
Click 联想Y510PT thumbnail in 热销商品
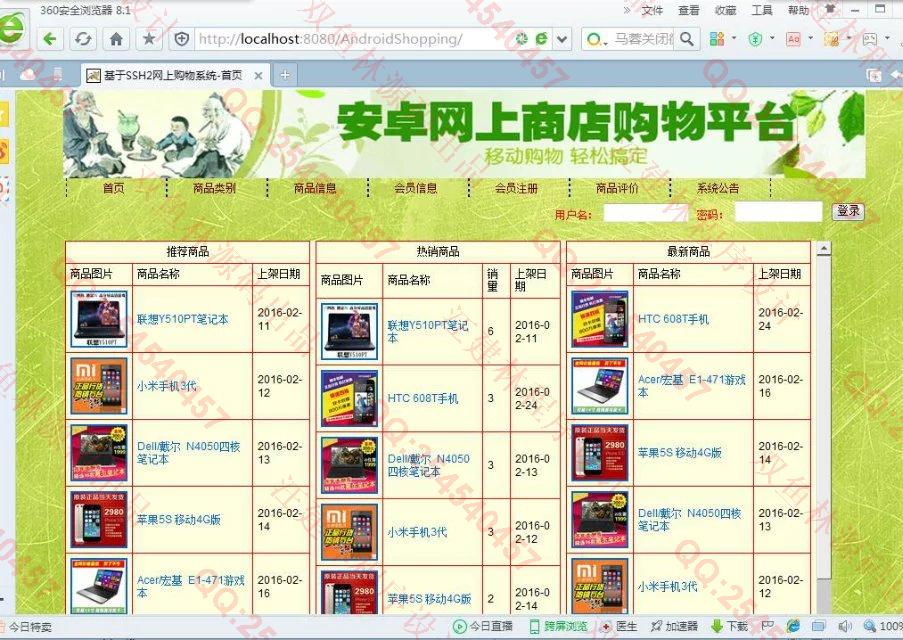(x=350, y=331)
